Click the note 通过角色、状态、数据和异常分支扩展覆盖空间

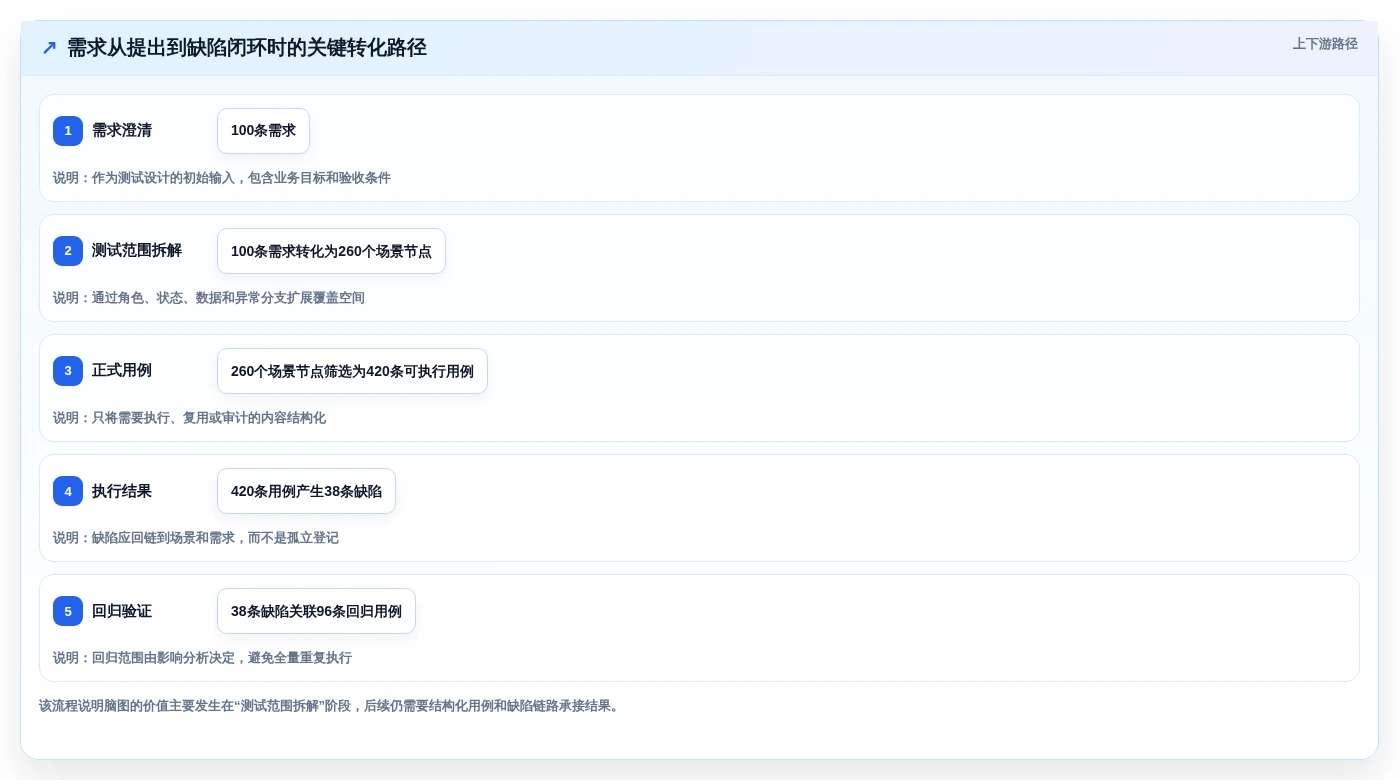pos(228,298)
